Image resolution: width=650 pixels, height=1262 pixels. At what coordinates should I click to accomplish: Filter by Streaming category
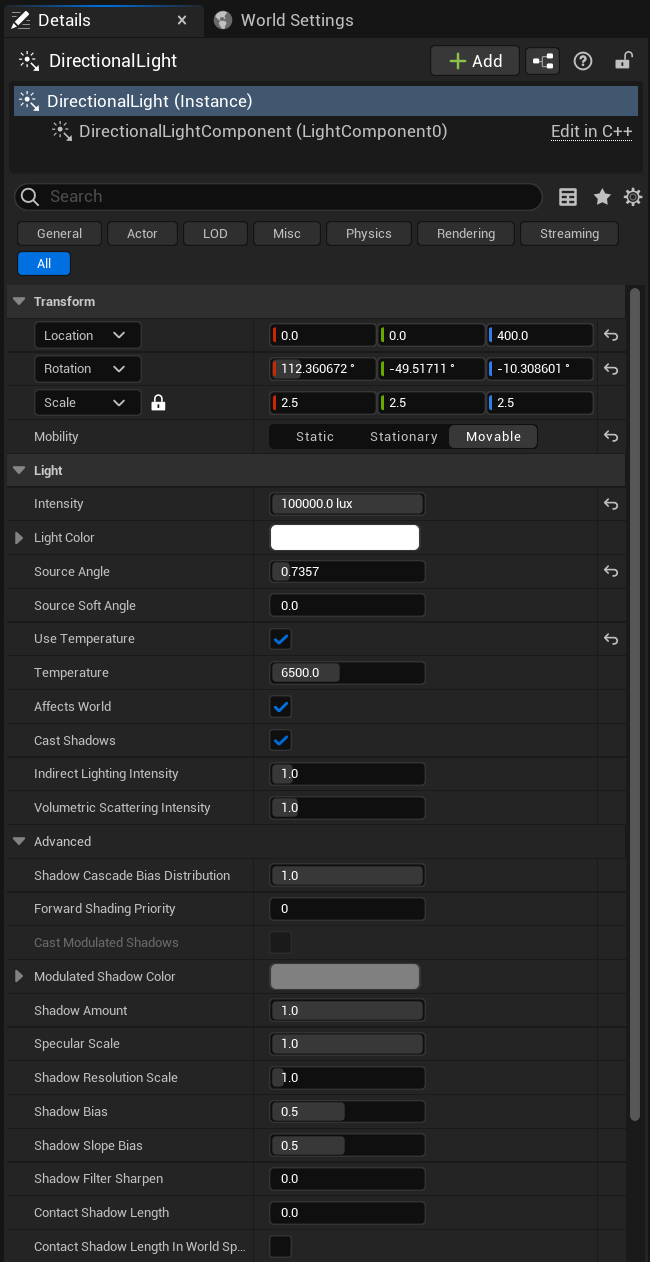coord(569,233)
